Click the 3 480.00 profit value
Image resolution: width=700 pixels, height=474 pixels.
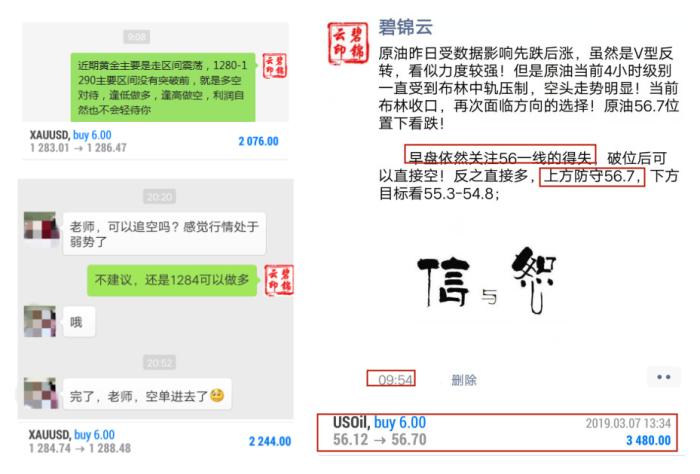coord(648,441)
